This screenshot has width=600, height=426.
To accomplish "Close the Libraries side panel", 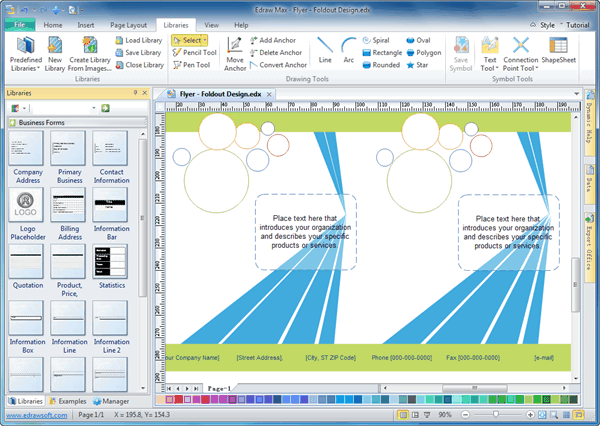I will pos(145,92).
